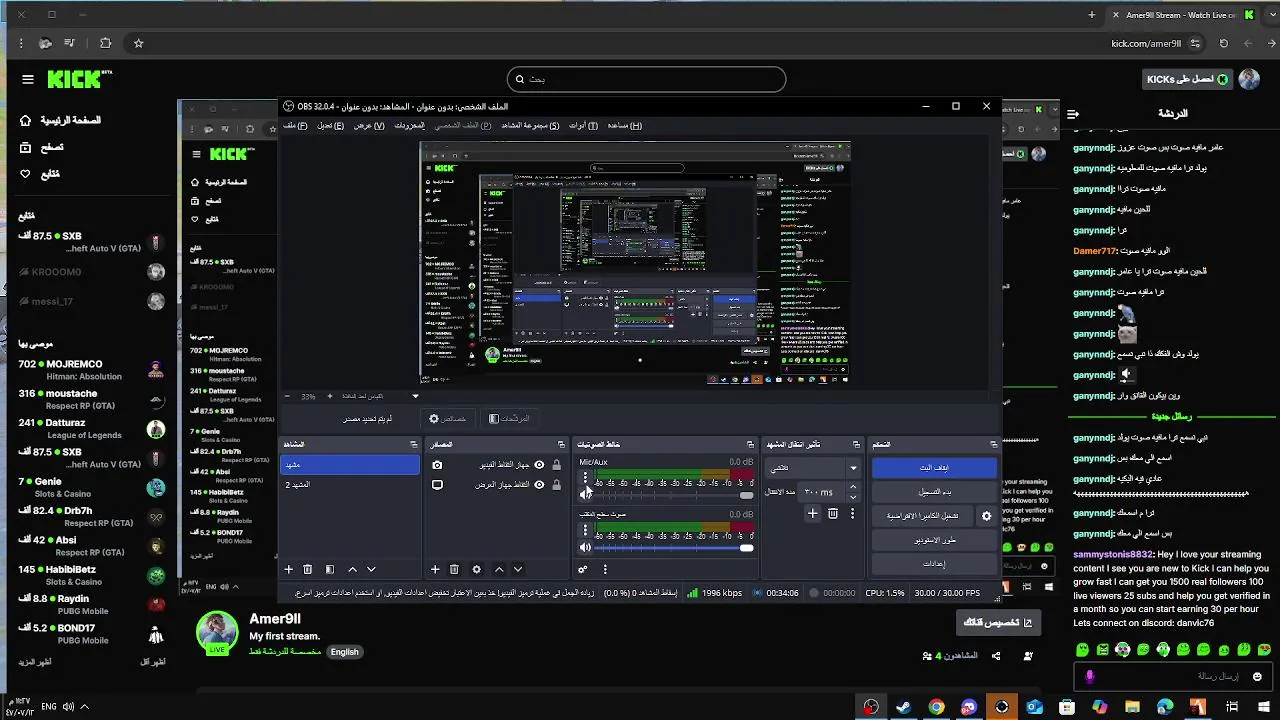Adjust desktop audio volume slider
This screenshot has height=720, width=1280.
[x=674, y=548]
